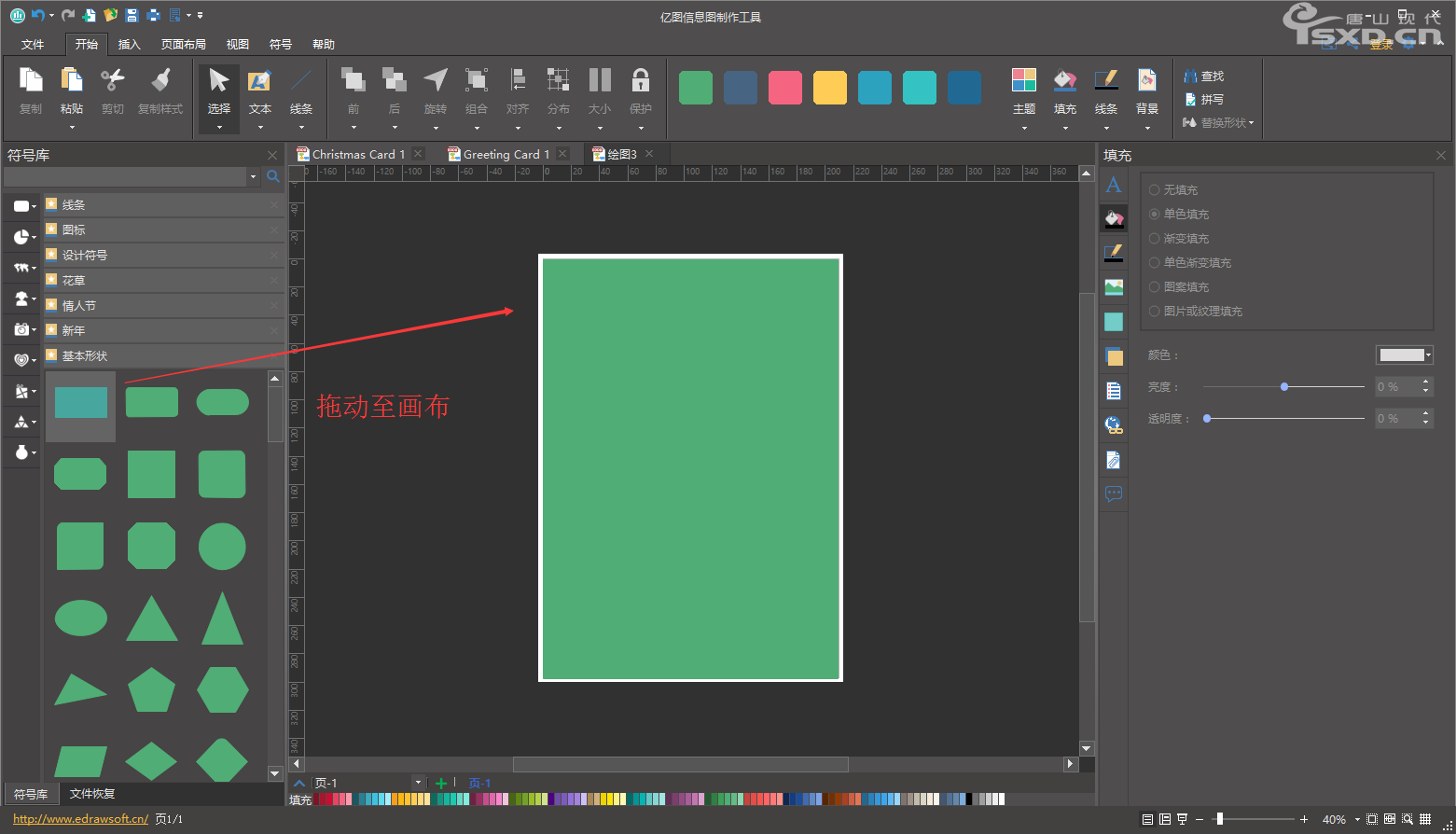Click the 分布 (Distribute) icon
The height and width of the screenshot is (834, 1456).
[x=559, y=81]
